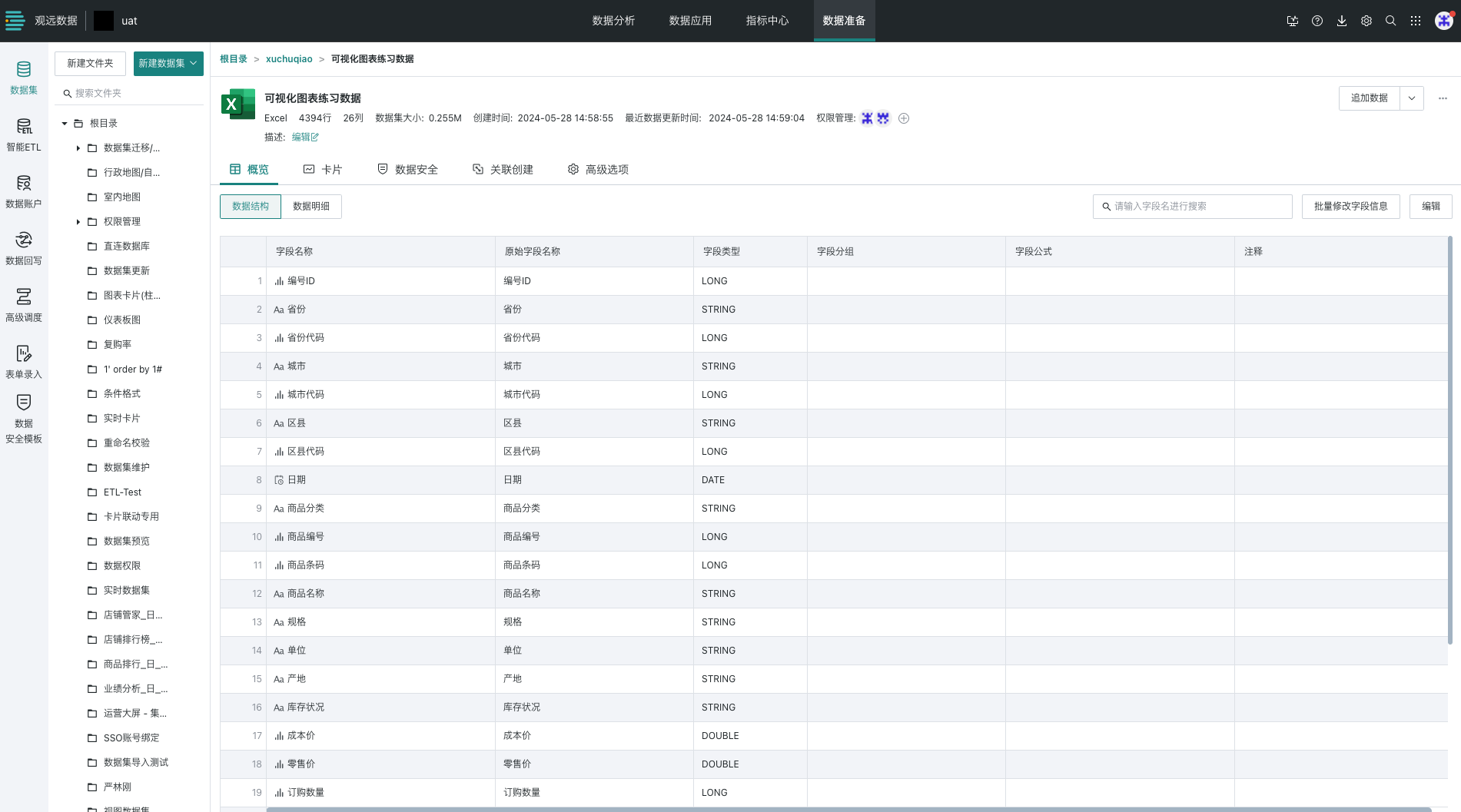Viewport: 1461px width, 812px height.
Task: Select the 数据结构 view toggle
Action: tap(251, 206)
